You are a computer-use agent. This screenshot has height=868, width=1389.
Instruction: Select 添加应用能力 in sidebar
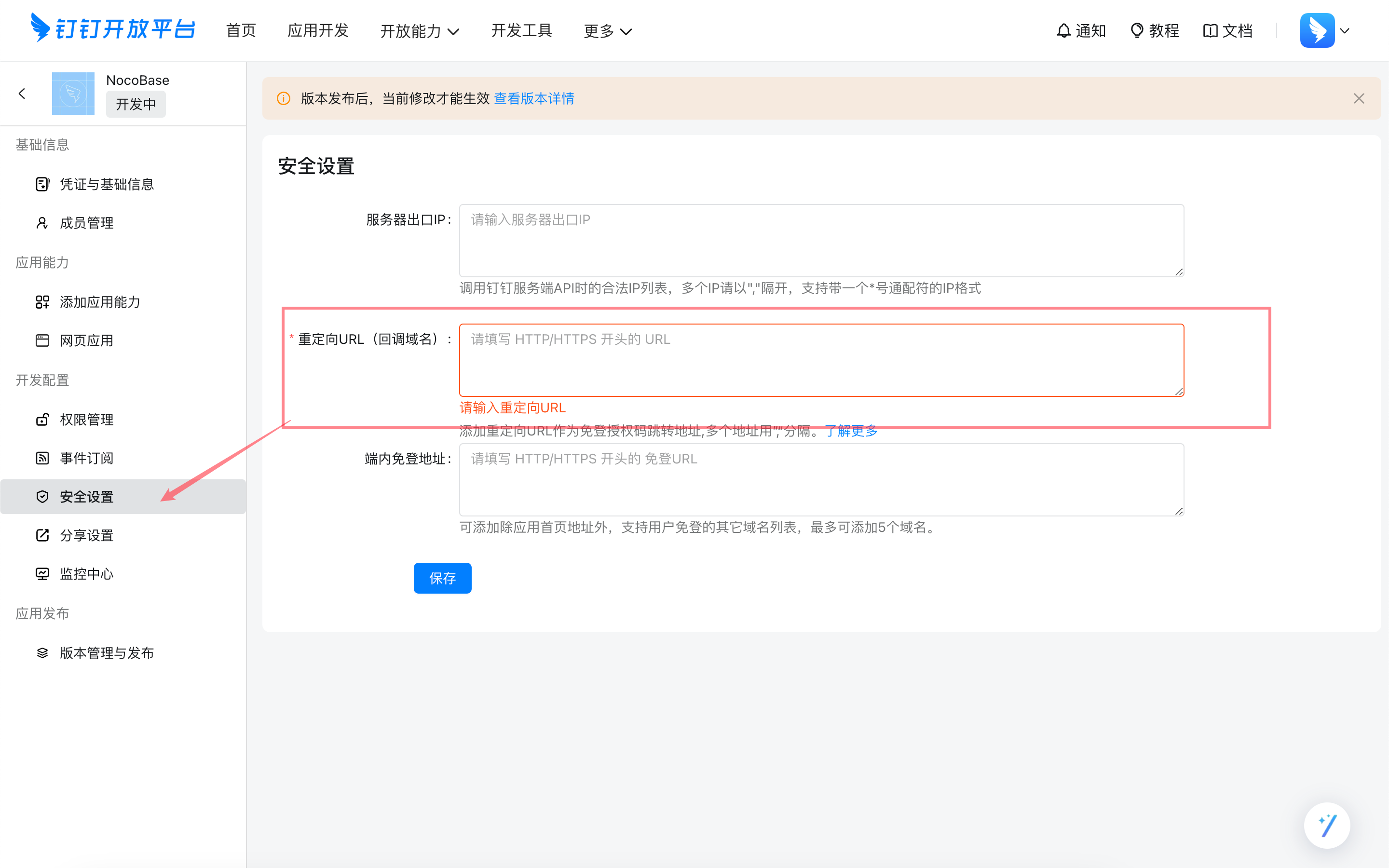[100, 302]
